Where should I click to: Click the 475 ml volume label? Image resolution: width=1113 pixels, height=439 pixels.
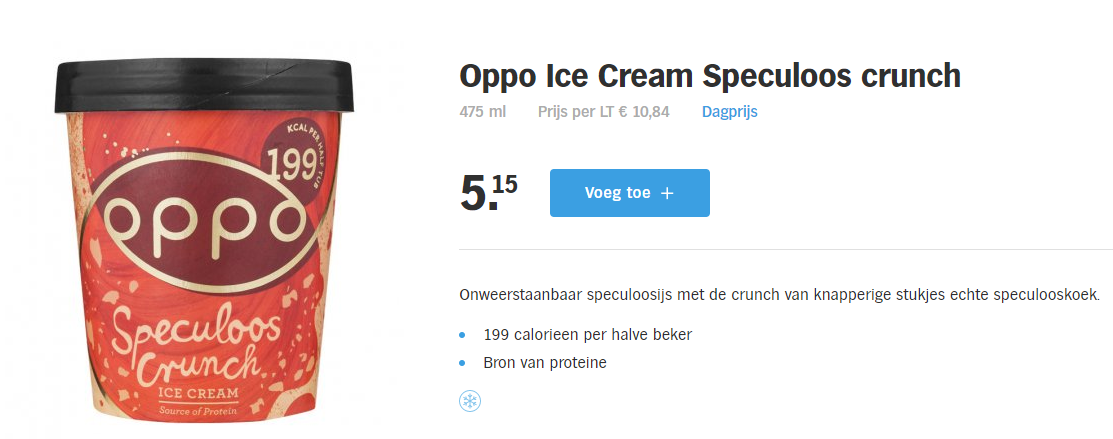click(x=482, y=112)
